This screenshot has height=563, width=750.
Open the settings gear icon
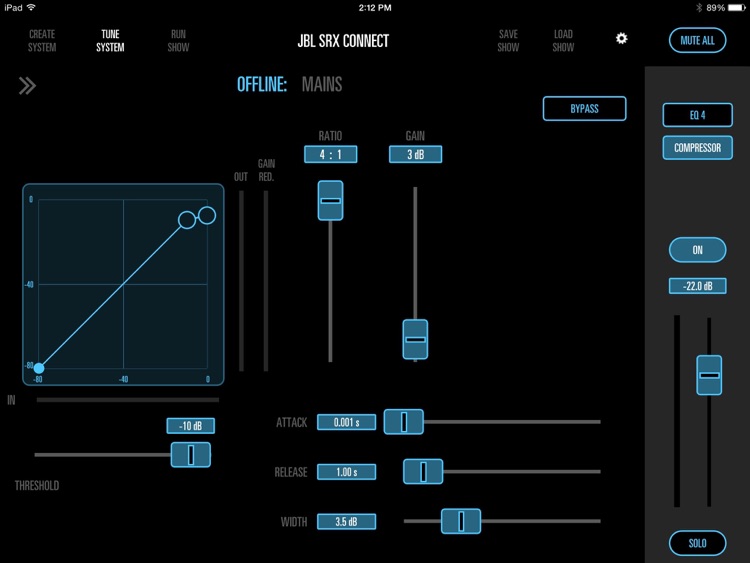[x=621, y=38]
